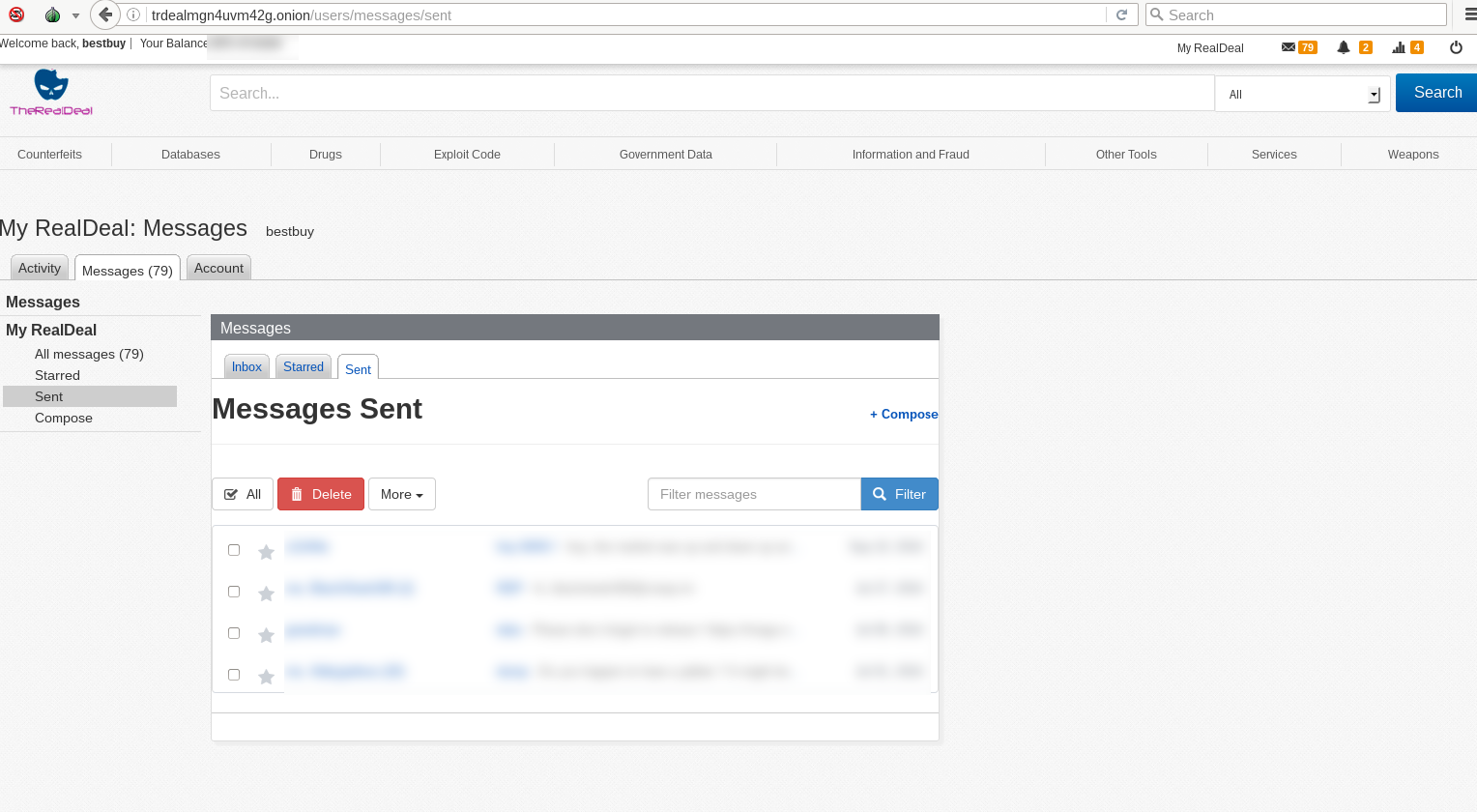
Task: Open the My RealDeal header link
Action: coord(1210,48)
